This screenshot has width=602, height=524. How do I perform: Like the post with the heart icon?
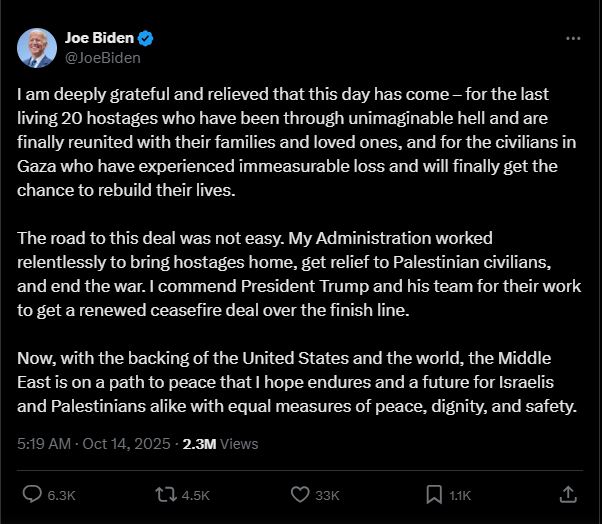(299, 494)
